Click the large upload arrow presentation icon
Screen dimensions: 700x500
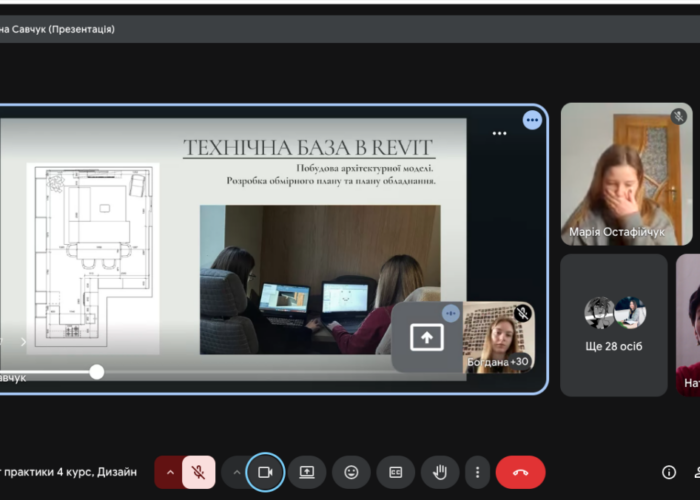(427, 338)
